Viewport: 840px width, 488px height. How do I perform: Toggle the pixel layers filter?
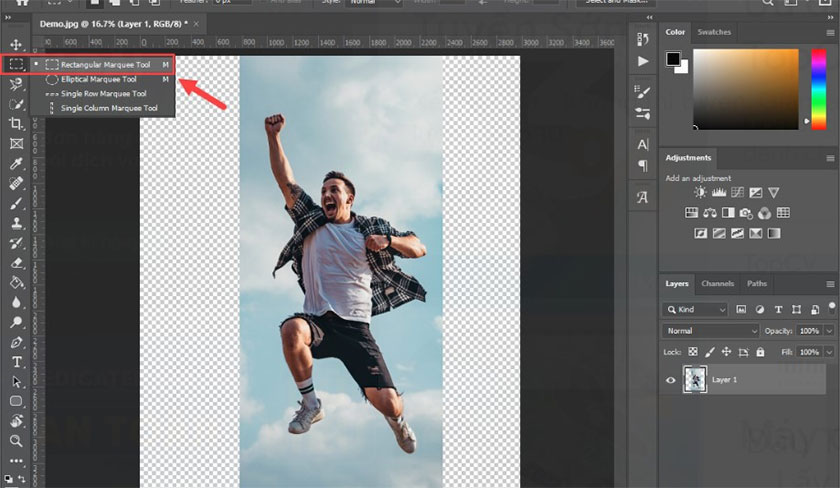[x=741, y=309]
